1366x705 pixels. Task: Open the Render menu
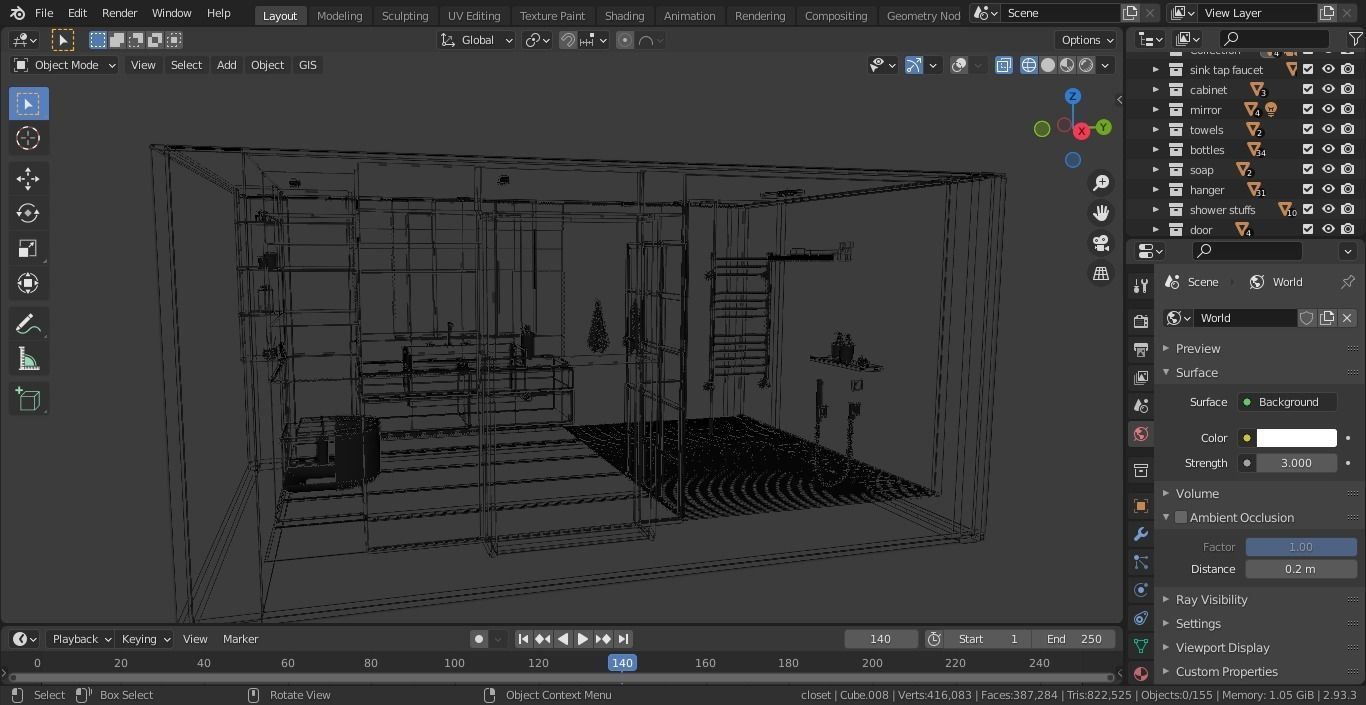(119, 13)
